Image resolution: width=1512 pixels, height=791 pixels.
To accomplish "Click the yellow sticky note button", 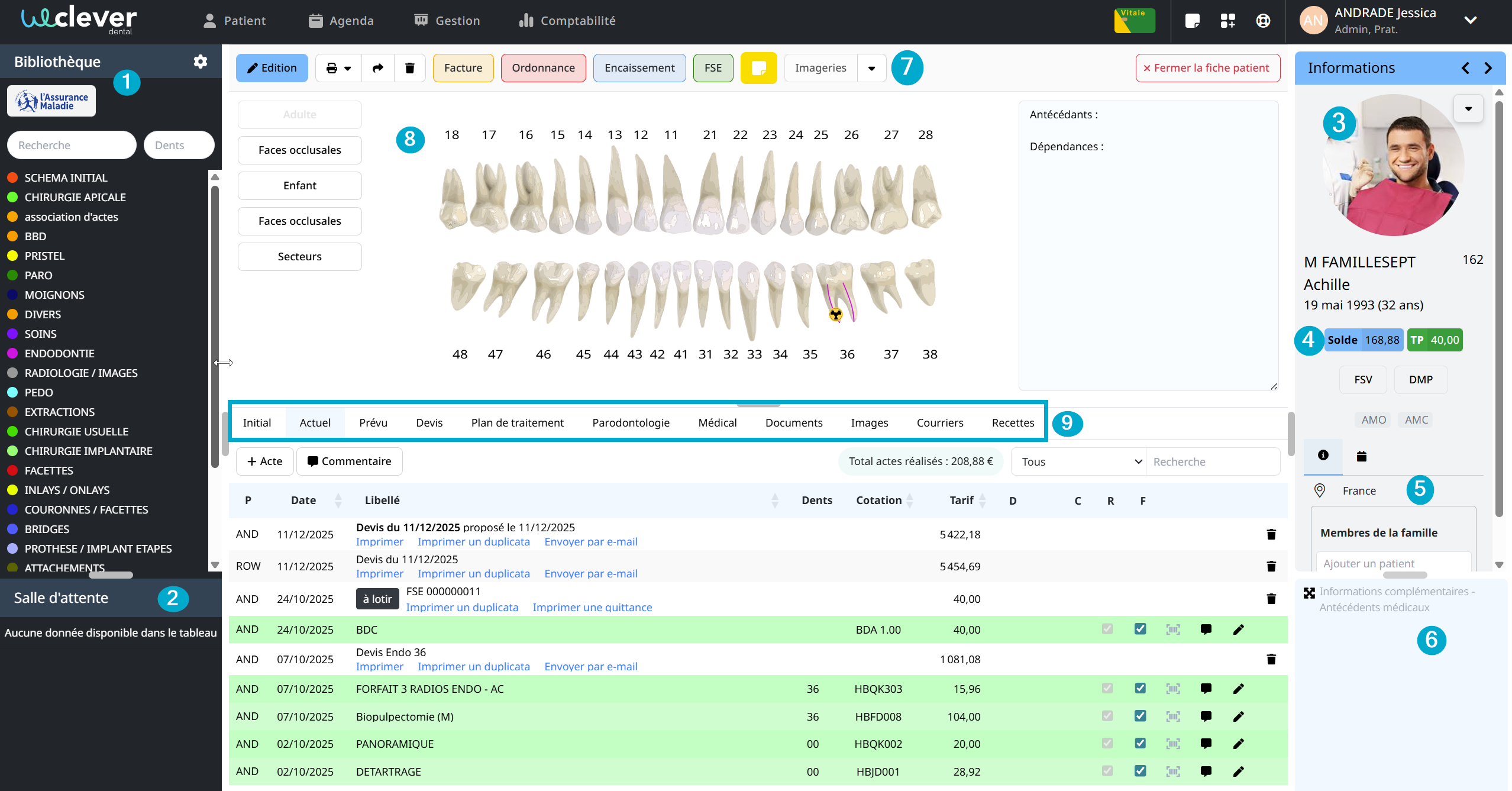I will point(758,68).
